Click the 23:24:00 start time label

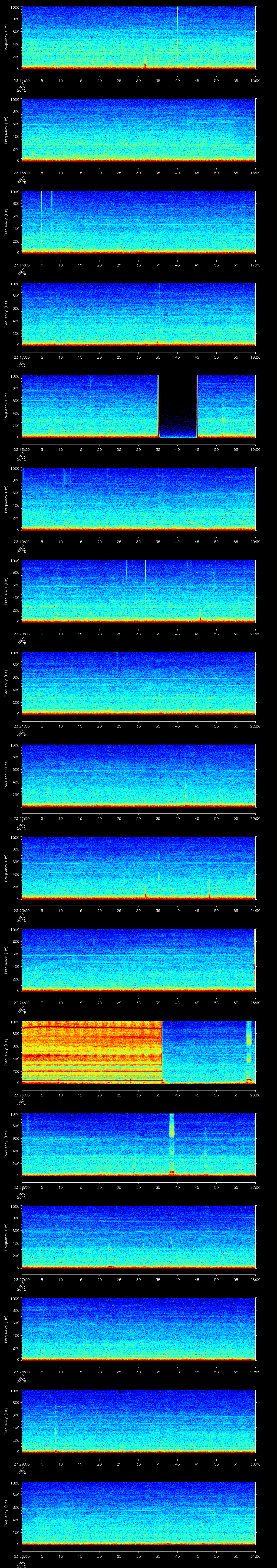21,1003
